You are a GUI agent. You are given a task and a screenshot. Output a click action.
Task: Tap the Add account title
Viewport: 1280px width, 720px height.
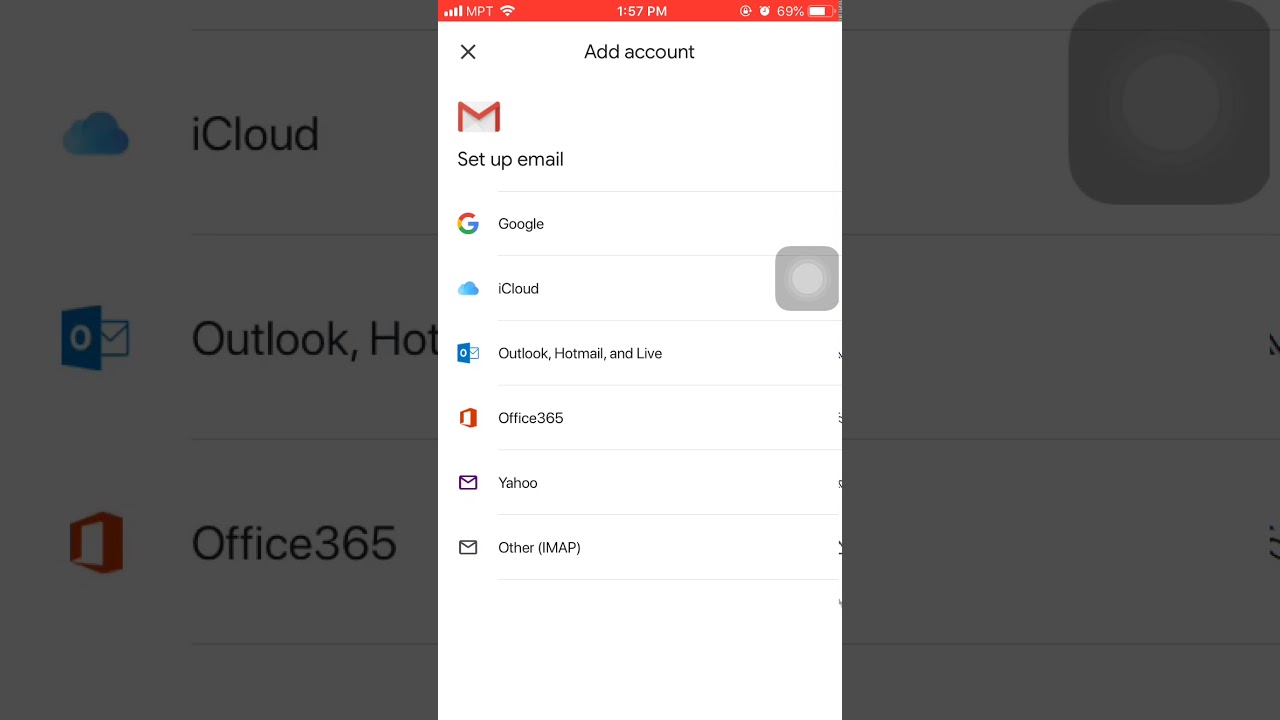[639, 52]
